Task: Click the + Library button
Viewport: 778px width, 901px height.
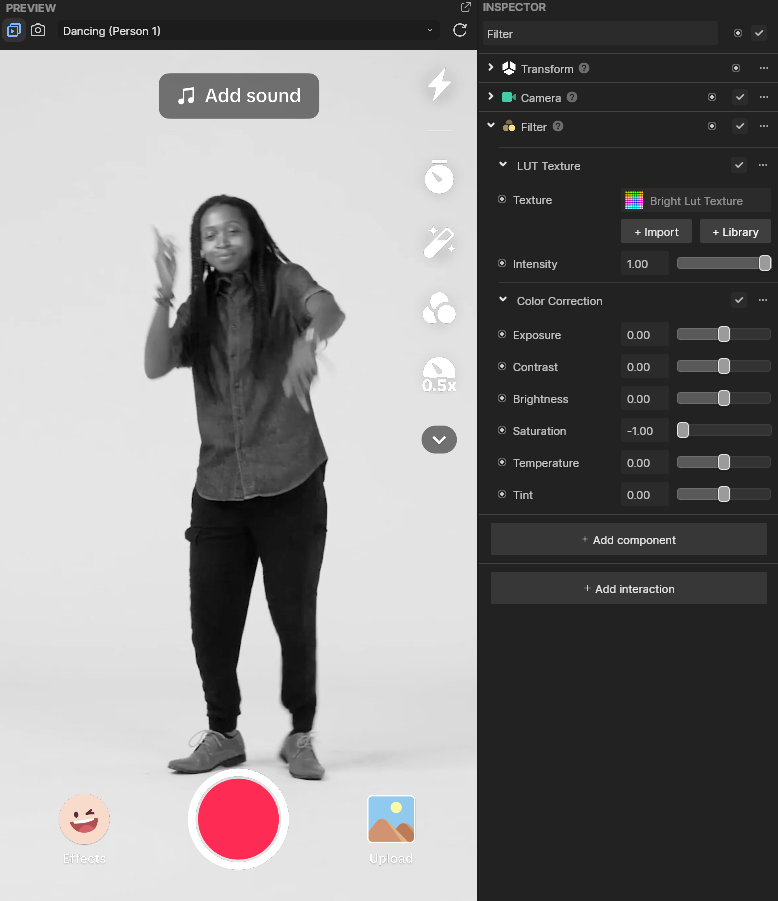Action: click(x=735, y=232)
